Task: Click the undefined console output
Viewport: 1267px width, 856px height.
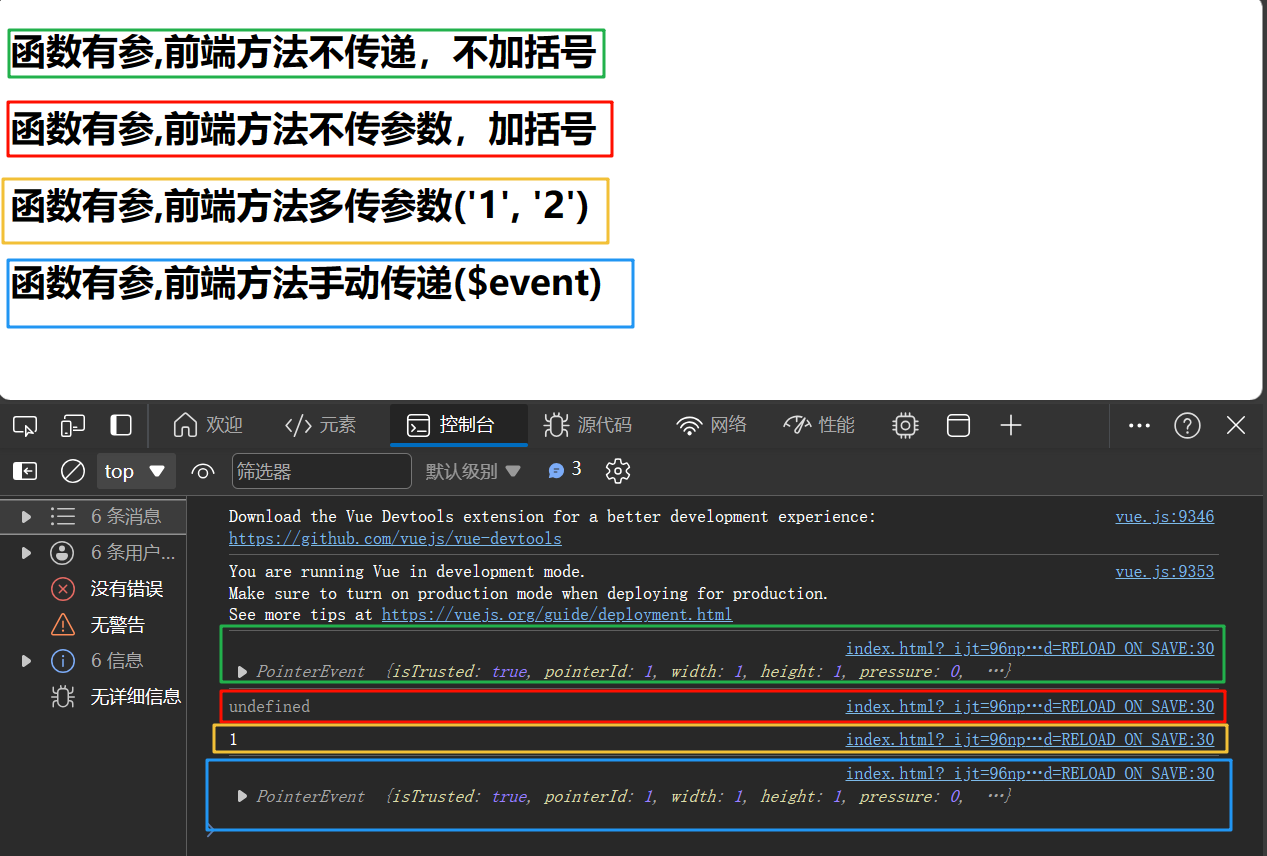Action: point(270,706)
